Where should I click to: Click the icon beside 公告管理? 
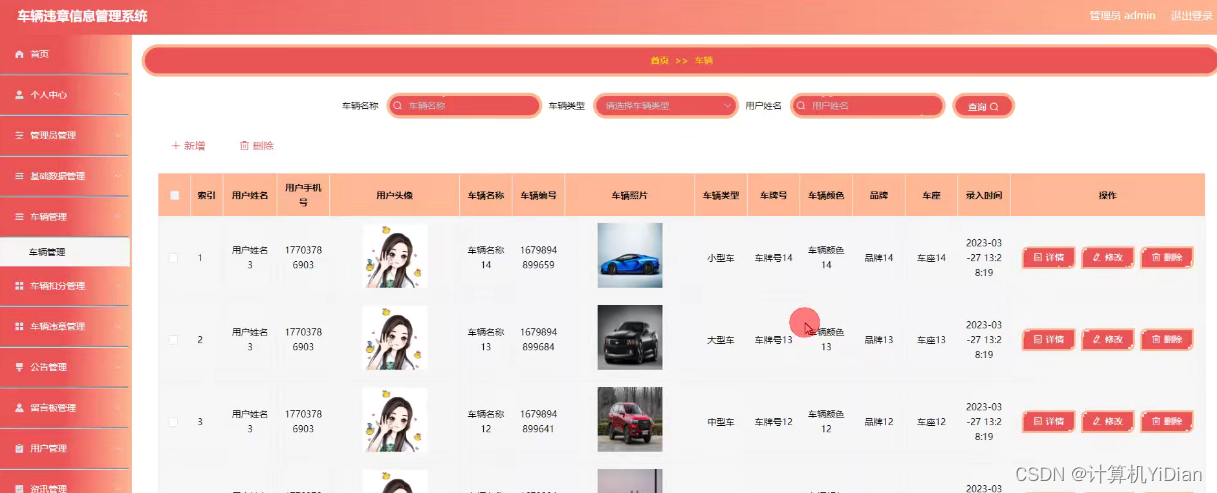click(19, 367)
